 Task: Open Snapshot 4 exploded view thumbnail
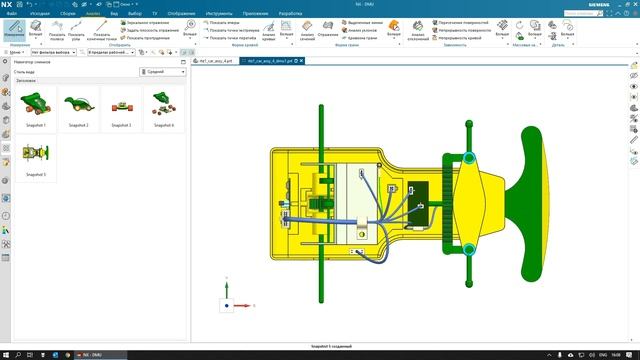(x=164, y=109)
